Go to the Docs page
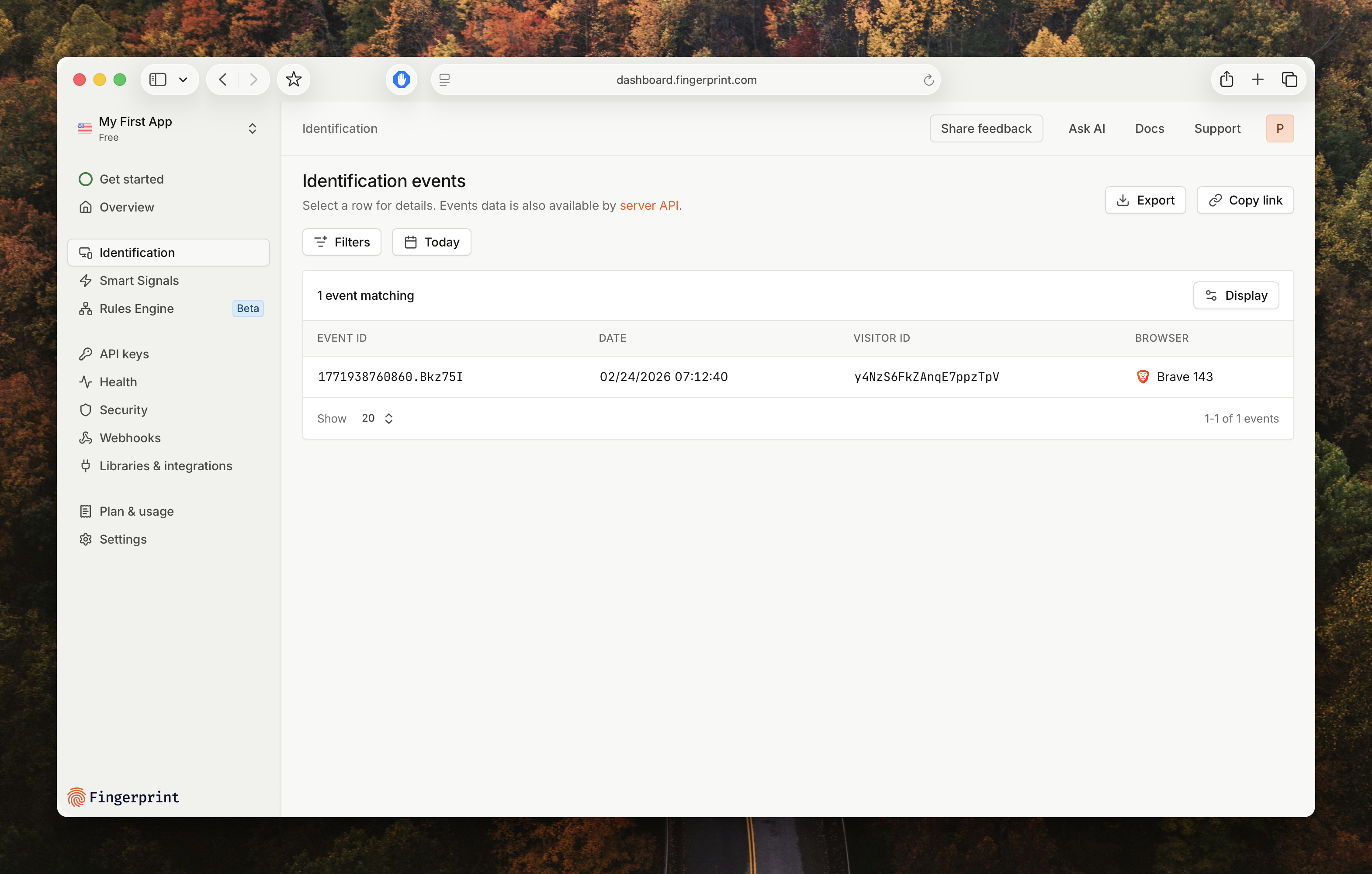 [1149, 128]
